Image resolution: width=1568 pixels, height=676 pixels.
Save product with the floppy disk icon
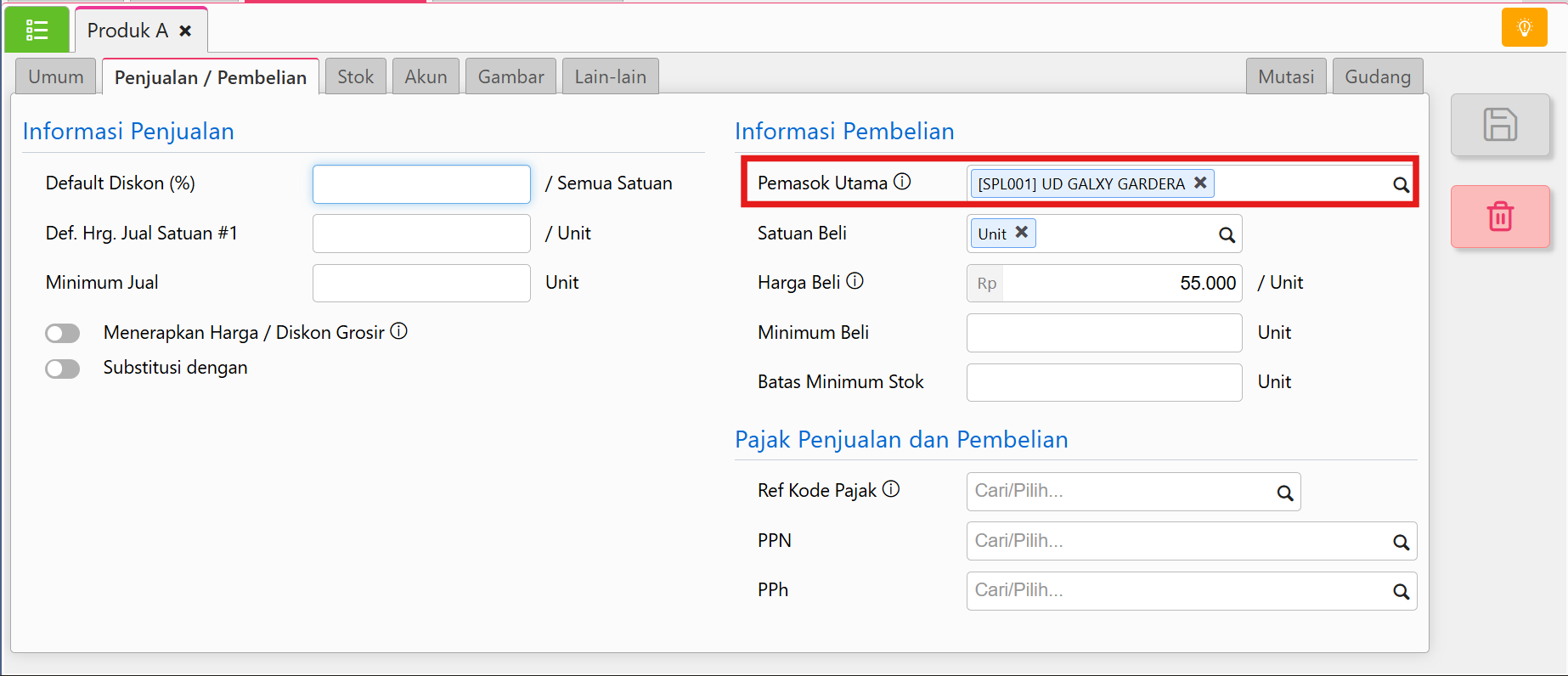coord(1500,125)
